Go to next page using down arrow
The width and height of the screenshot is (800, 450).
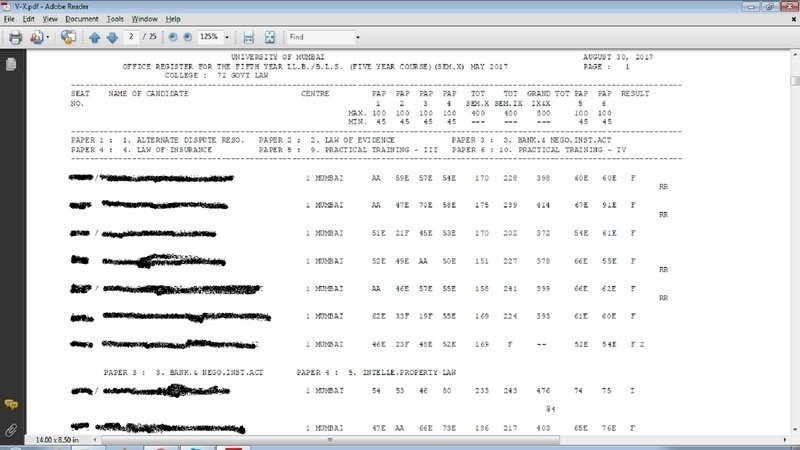pos(110,38)
